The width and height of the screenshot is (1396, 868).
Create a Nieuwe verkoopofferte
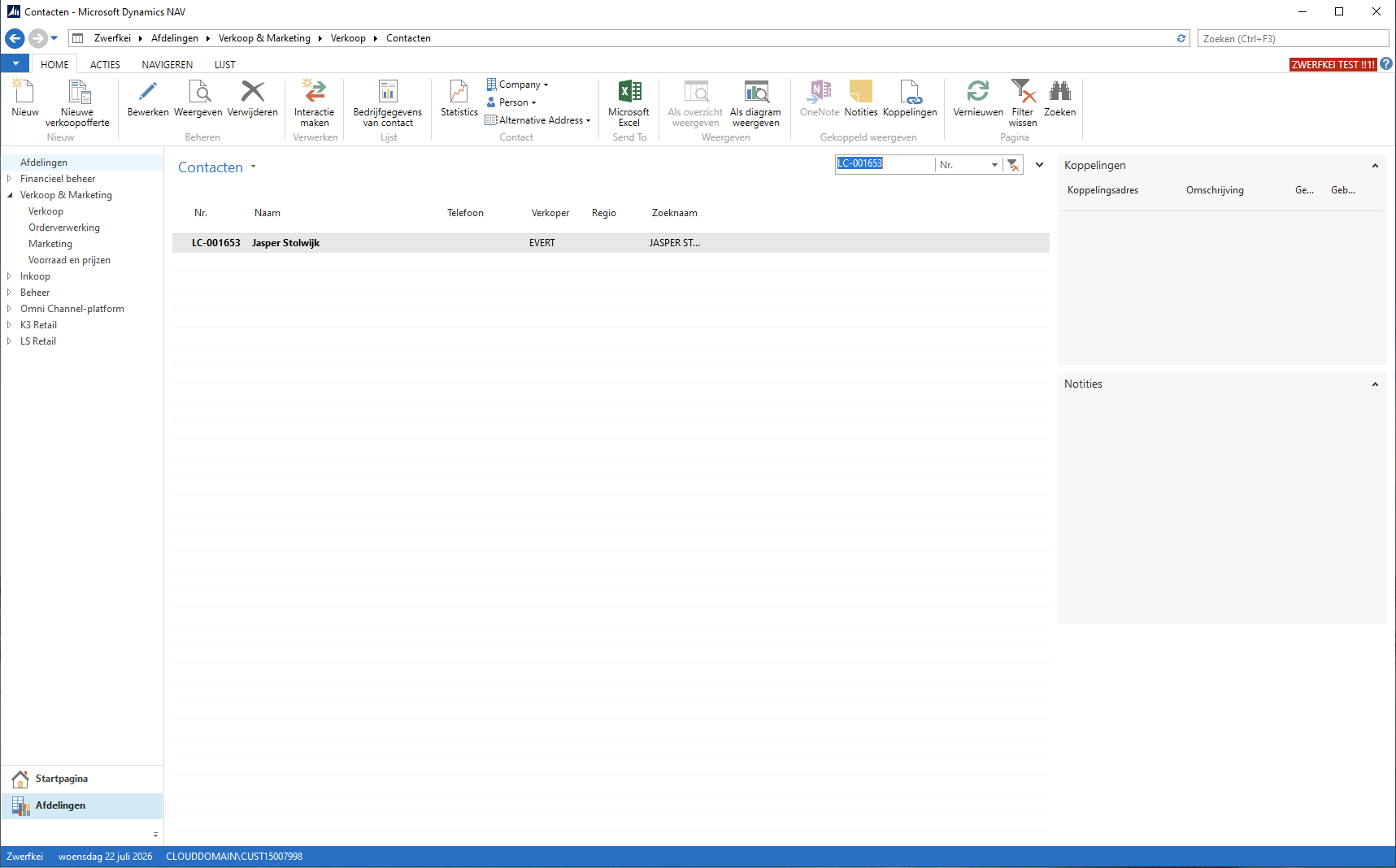pos(77,103)
